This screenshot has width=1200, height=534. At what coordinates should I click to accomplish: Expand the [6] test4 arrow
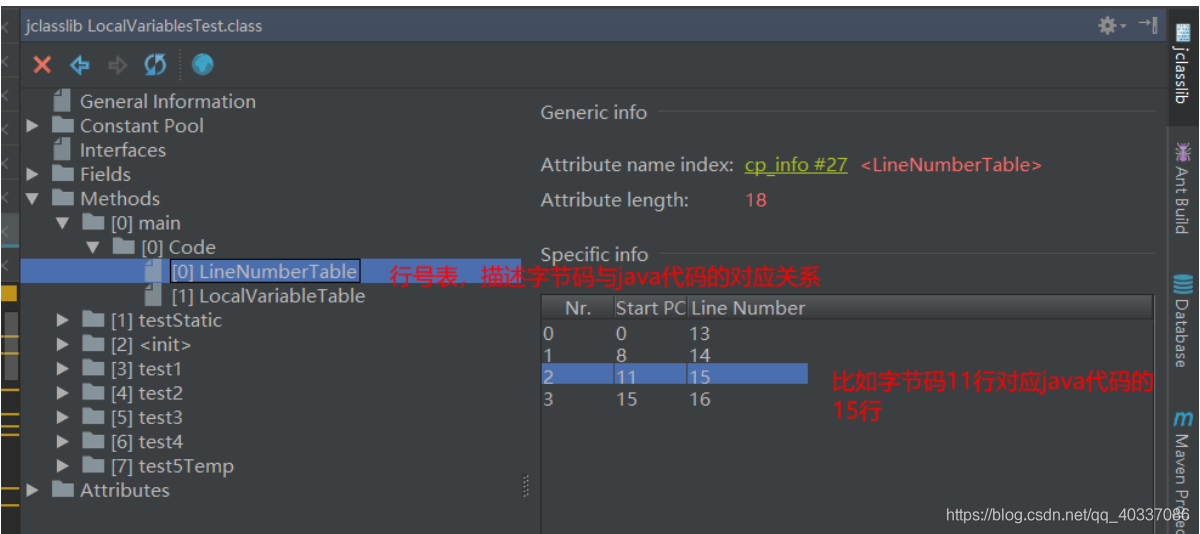(63, 441)
